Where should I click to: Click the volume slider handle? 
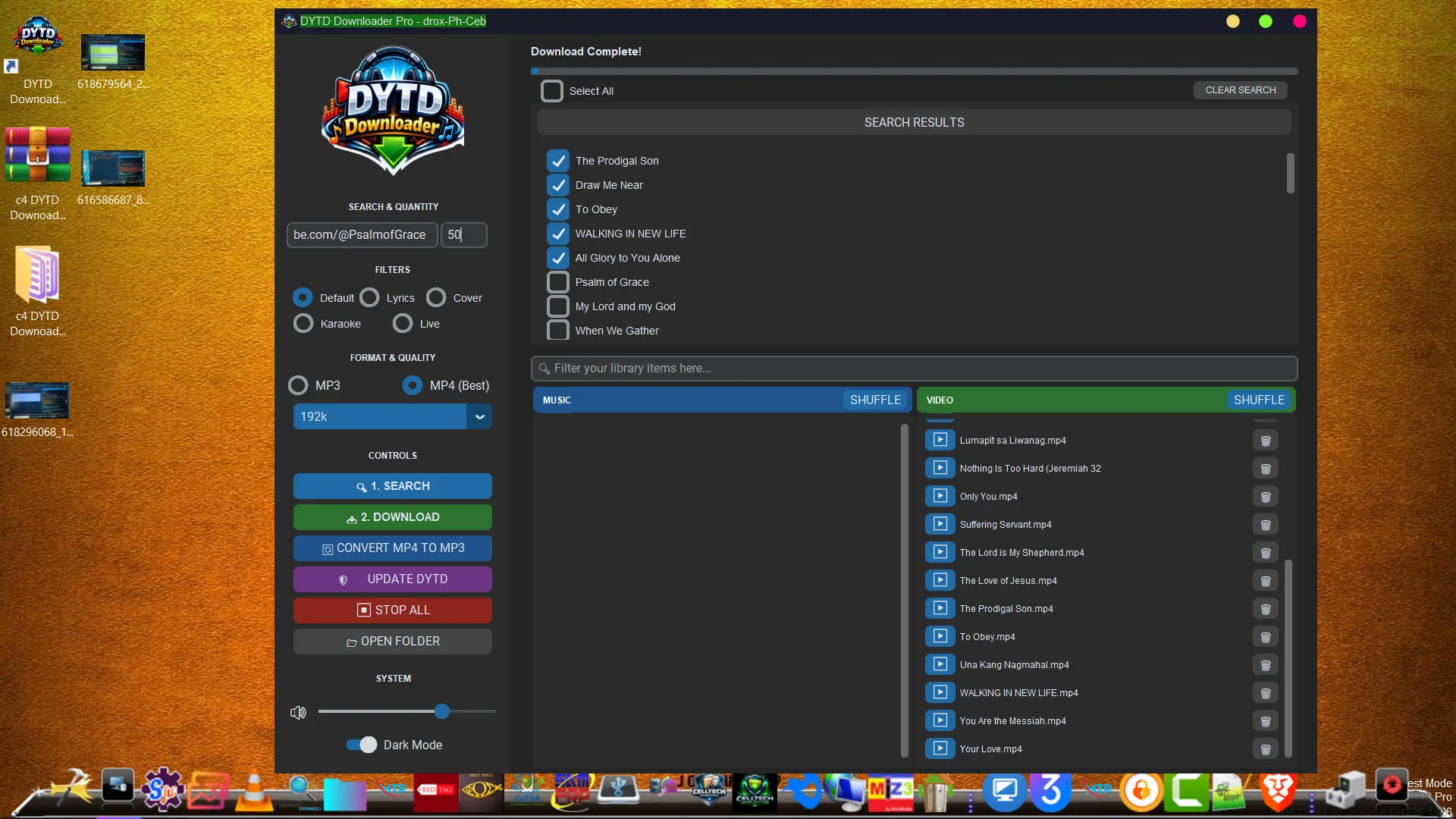click(x=442, y=711)
